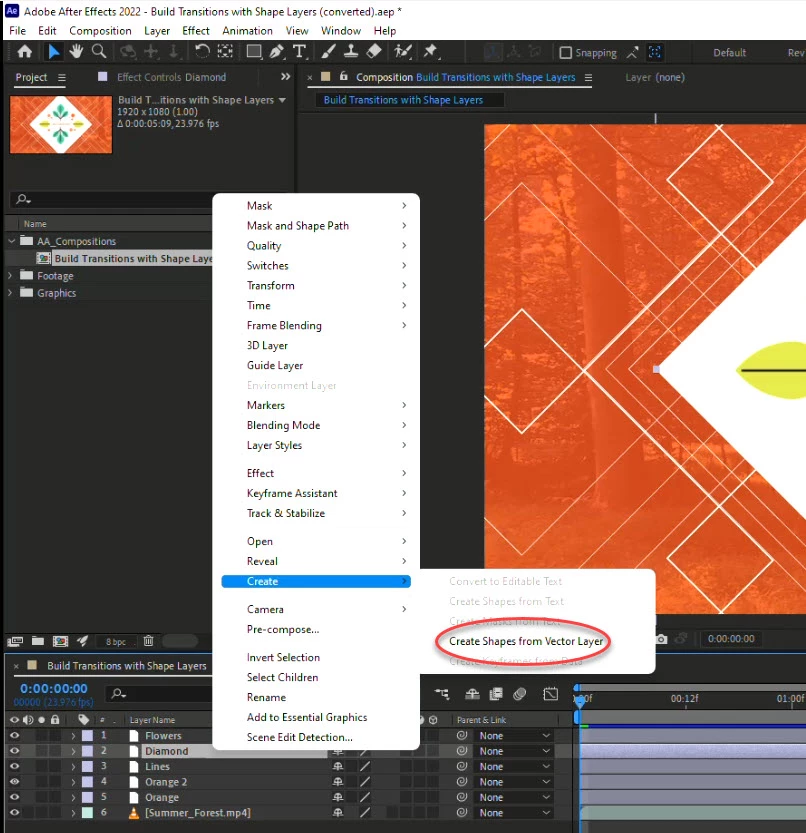806x833 pixels.
Task: Select Pre-compose from context menu
Action: click(283, 630)
